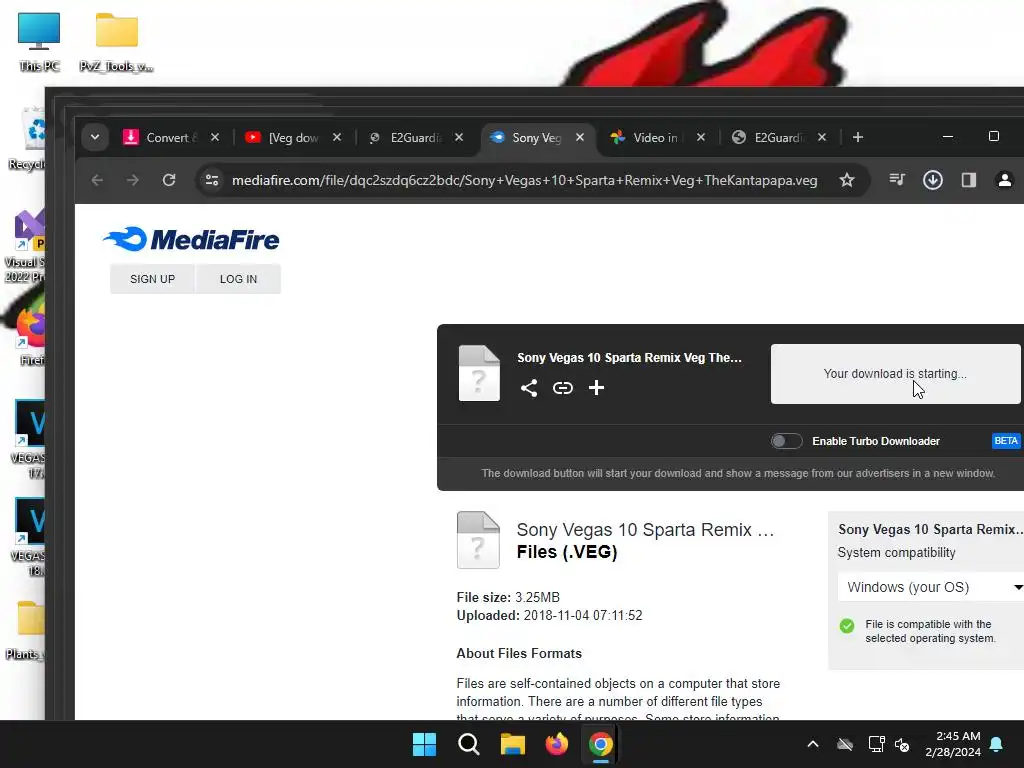
Task: Reload the MediaFire page
Action: point(169,180)
